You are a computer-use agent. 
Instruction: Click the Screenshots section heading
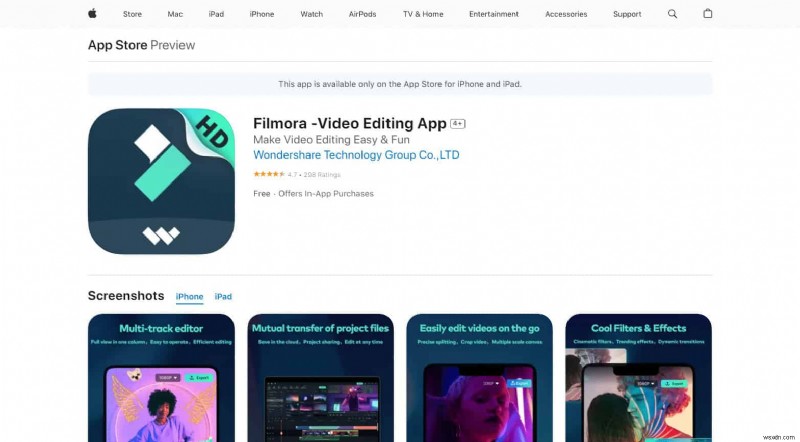coord(126,296)
